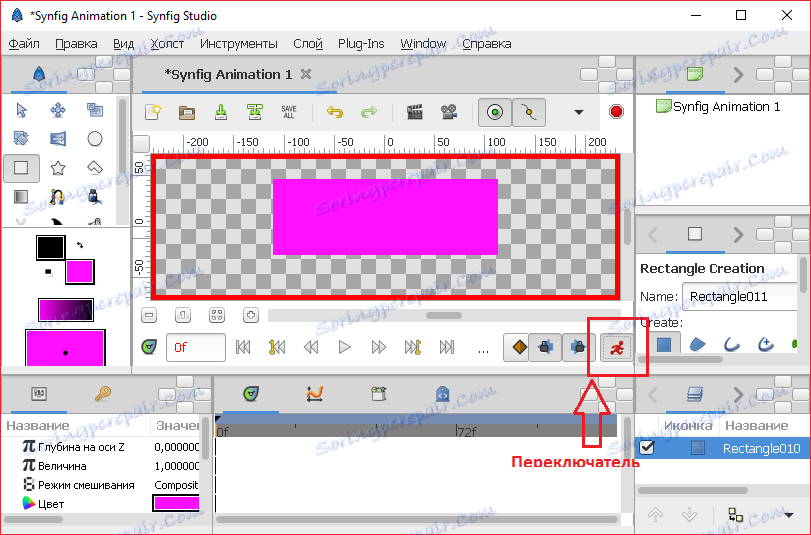The height and width of the screenshot is (535, 811).
Task: Select the Fill bucket tool
Action: click(x=95, y=197)
